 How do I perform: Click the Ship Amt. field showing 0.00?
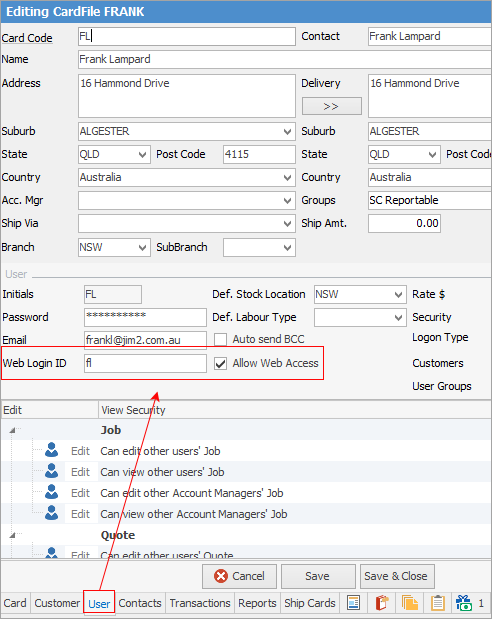point(404,223)
